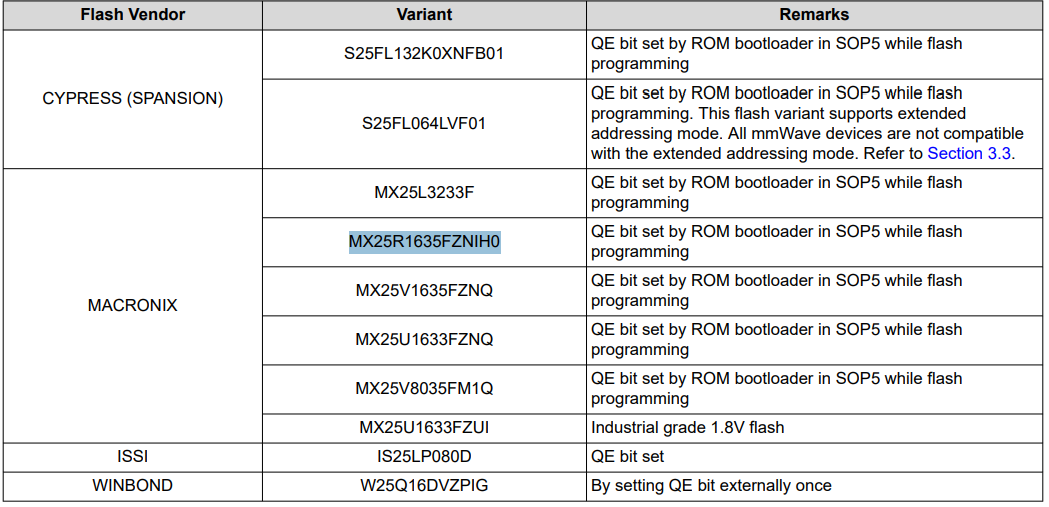Click the MX25L3233F variant text
This screenshot has height=507, width=1049.
(x=424, y=193)
